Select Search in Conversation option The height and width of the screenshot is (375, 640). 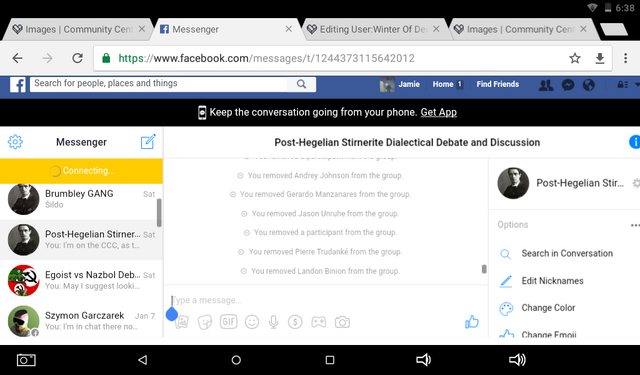coord(567,253)
